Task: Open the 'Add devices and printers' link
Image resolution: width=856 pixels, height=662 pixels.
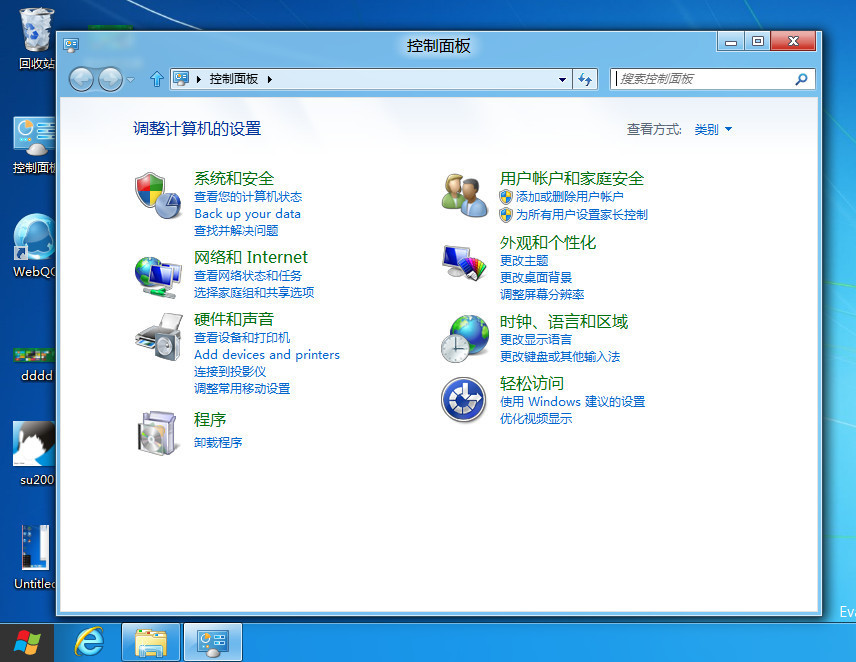Action: [x=267, y=355]
